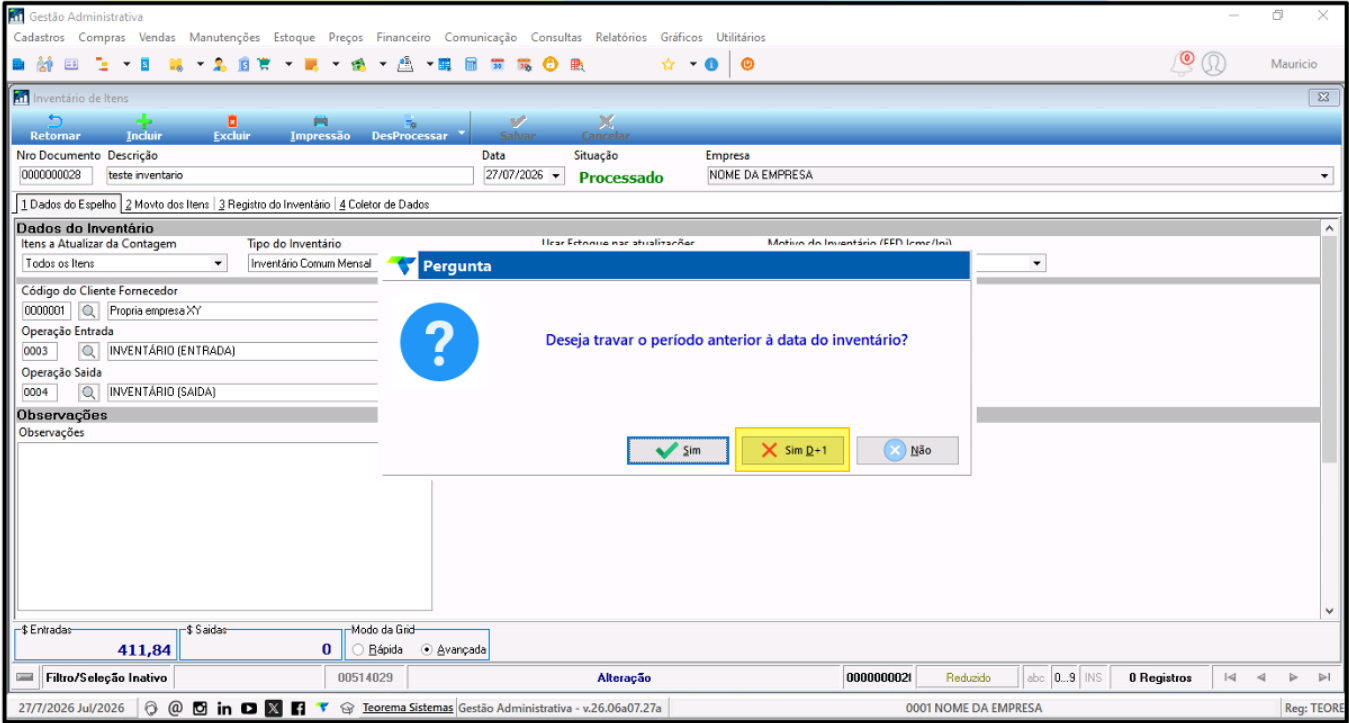The width and height of the screenshot is (1349, 723).
Task: Click the notification bell icon
Action: coord(1182,63)
